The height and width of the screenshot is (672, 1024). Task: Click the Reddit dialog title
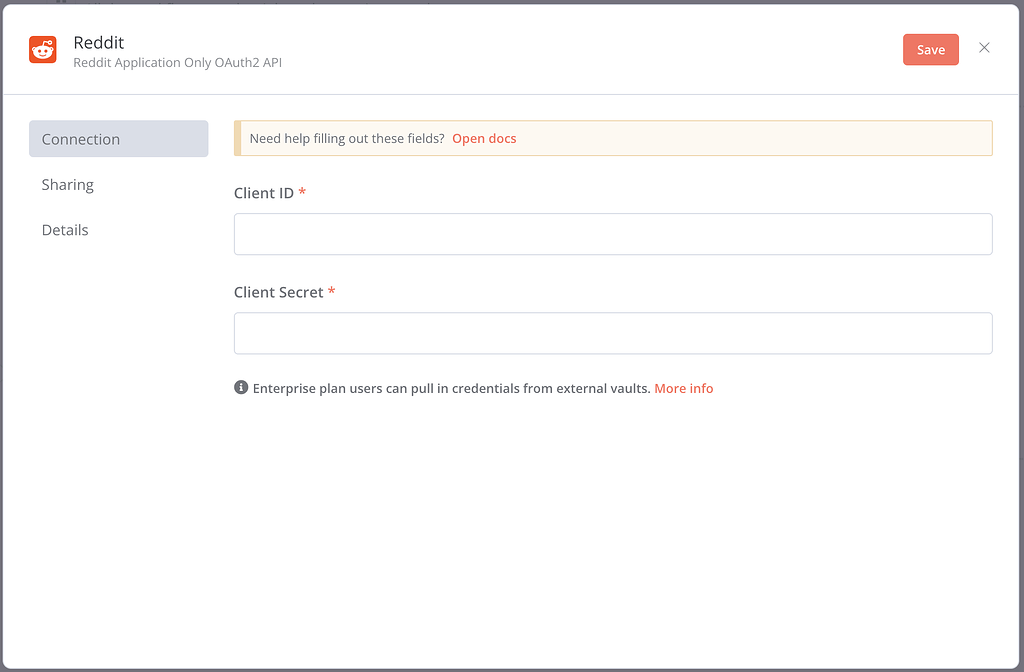point(98,42)
